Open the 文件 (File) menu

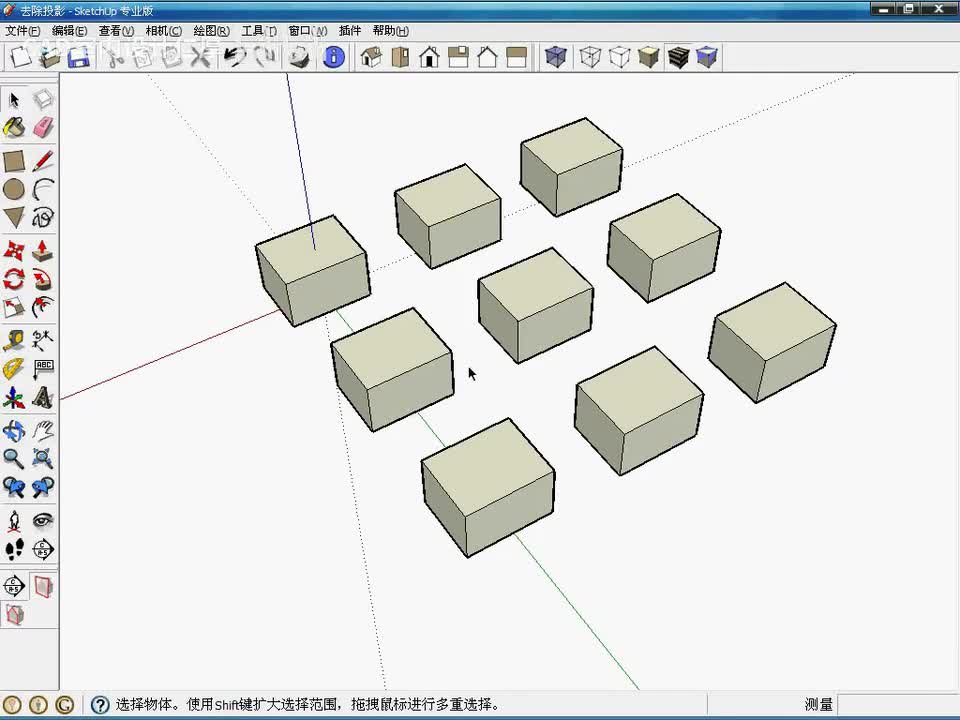click(22, 31)
